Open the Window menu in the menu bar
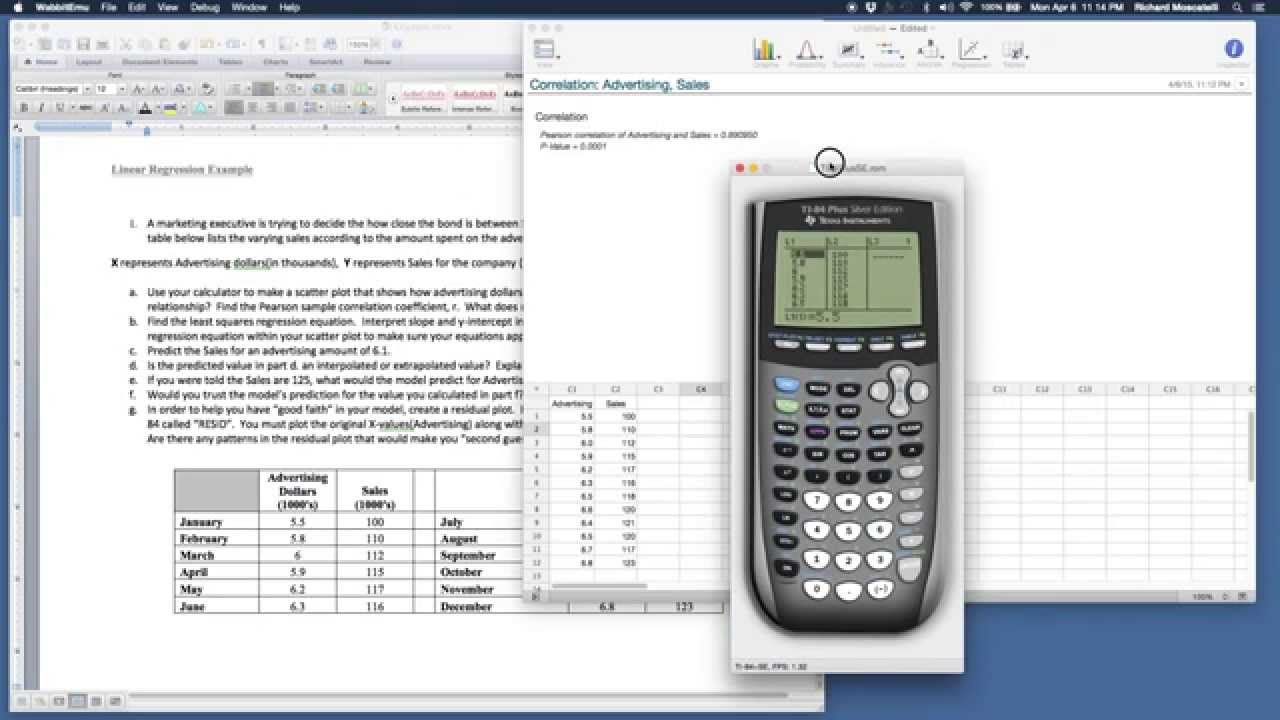 pos(249,7)
